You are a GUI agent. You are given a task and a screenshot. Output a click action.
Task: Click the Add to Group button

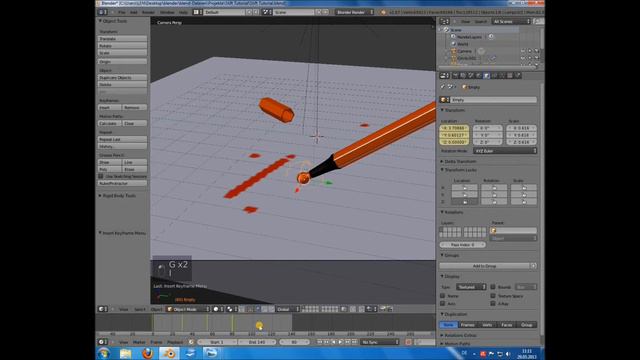pos(484,266)
